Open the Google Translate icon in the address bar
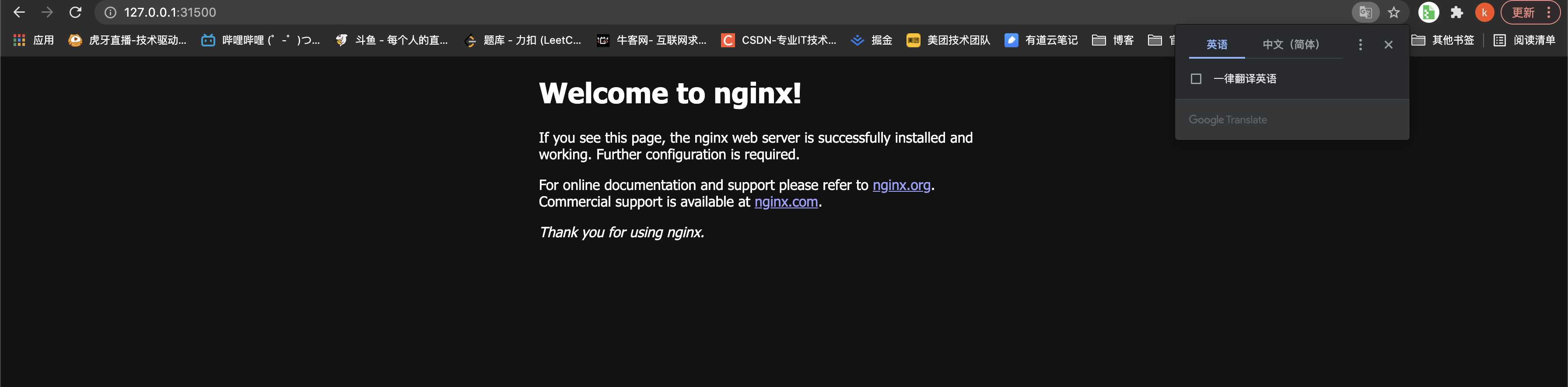 (1365, 12)
